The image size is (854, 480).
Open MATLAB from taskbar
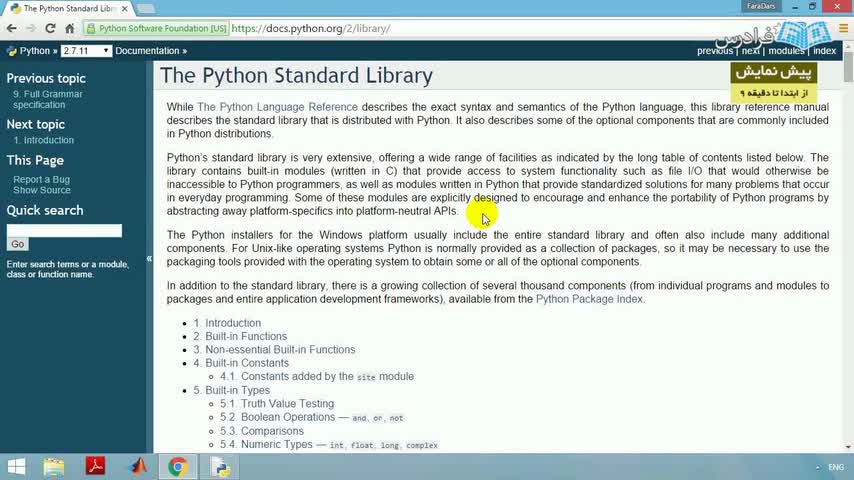coord(137,467)
